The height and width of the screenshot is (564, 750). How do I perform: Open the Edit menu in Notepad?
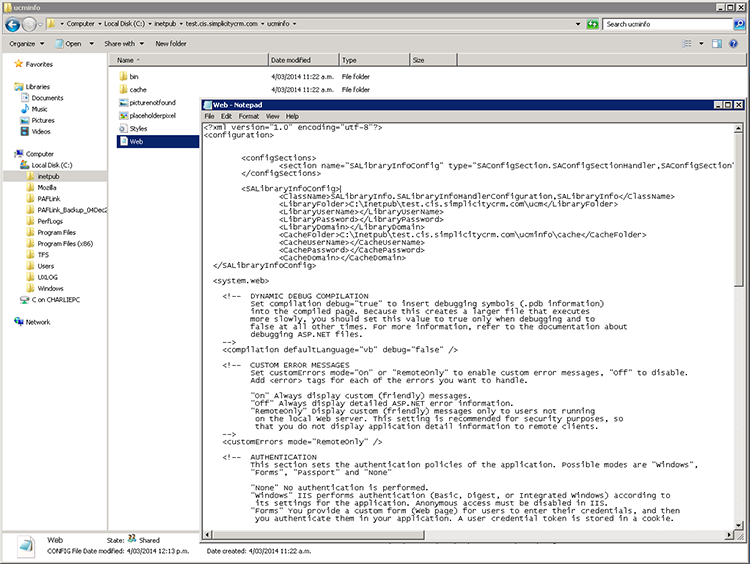pyautogui.click(x=227, y=117)
